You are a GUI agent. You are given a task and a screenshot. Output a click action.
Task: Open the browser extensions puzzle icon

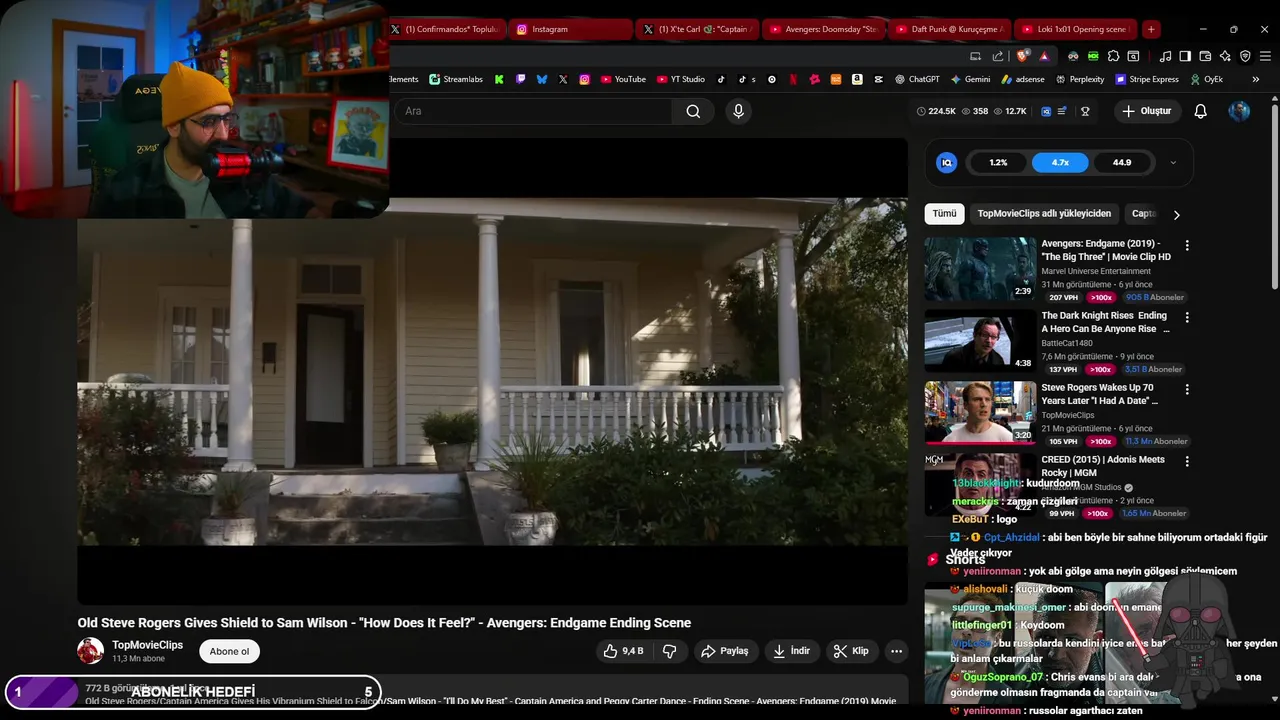[1113, 56]
